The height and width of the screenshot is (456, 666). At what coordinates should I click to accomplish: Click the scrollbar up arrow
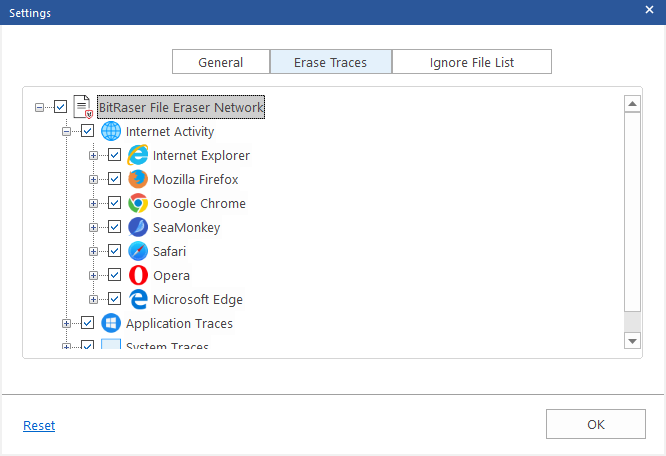point(632,104)
